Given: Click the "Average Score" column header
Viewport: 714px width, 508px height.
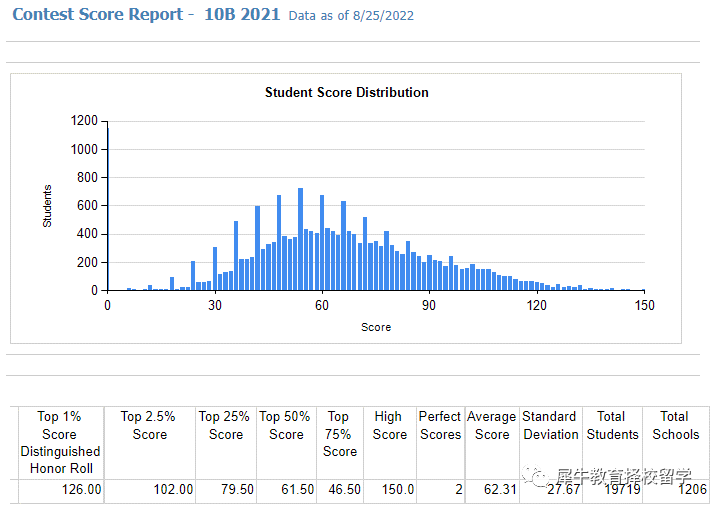Looking at the screenshot, I should (492, 425).
